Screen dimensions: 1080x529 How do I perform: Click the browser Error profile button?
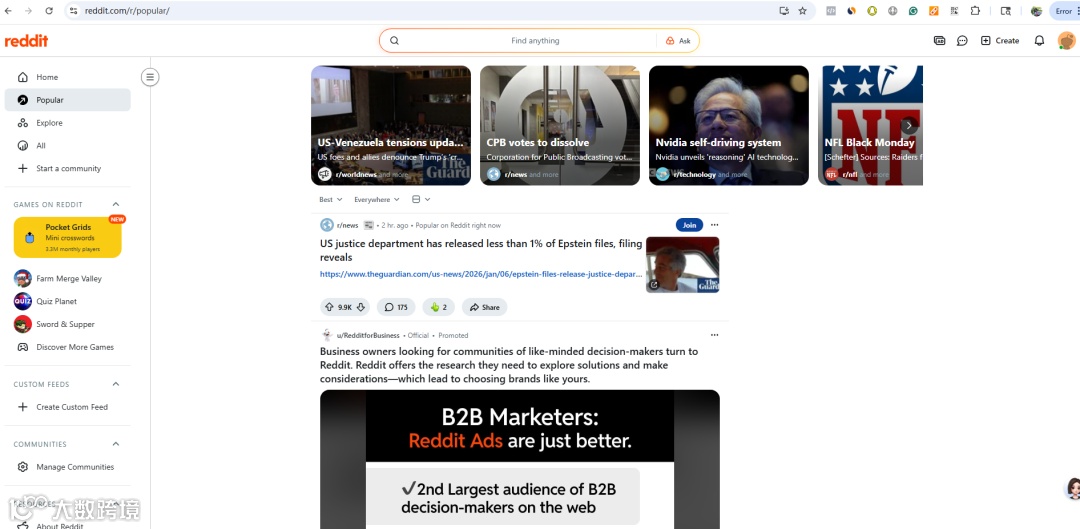pos(1063,11)
